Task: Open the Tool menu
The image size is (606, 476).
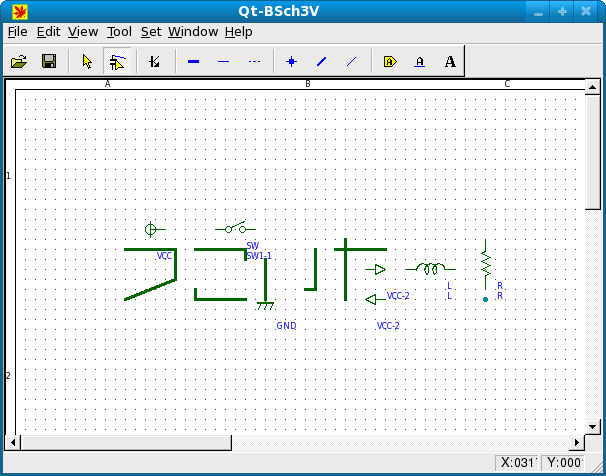Action: pyautogui.click(x=119, y=32)
